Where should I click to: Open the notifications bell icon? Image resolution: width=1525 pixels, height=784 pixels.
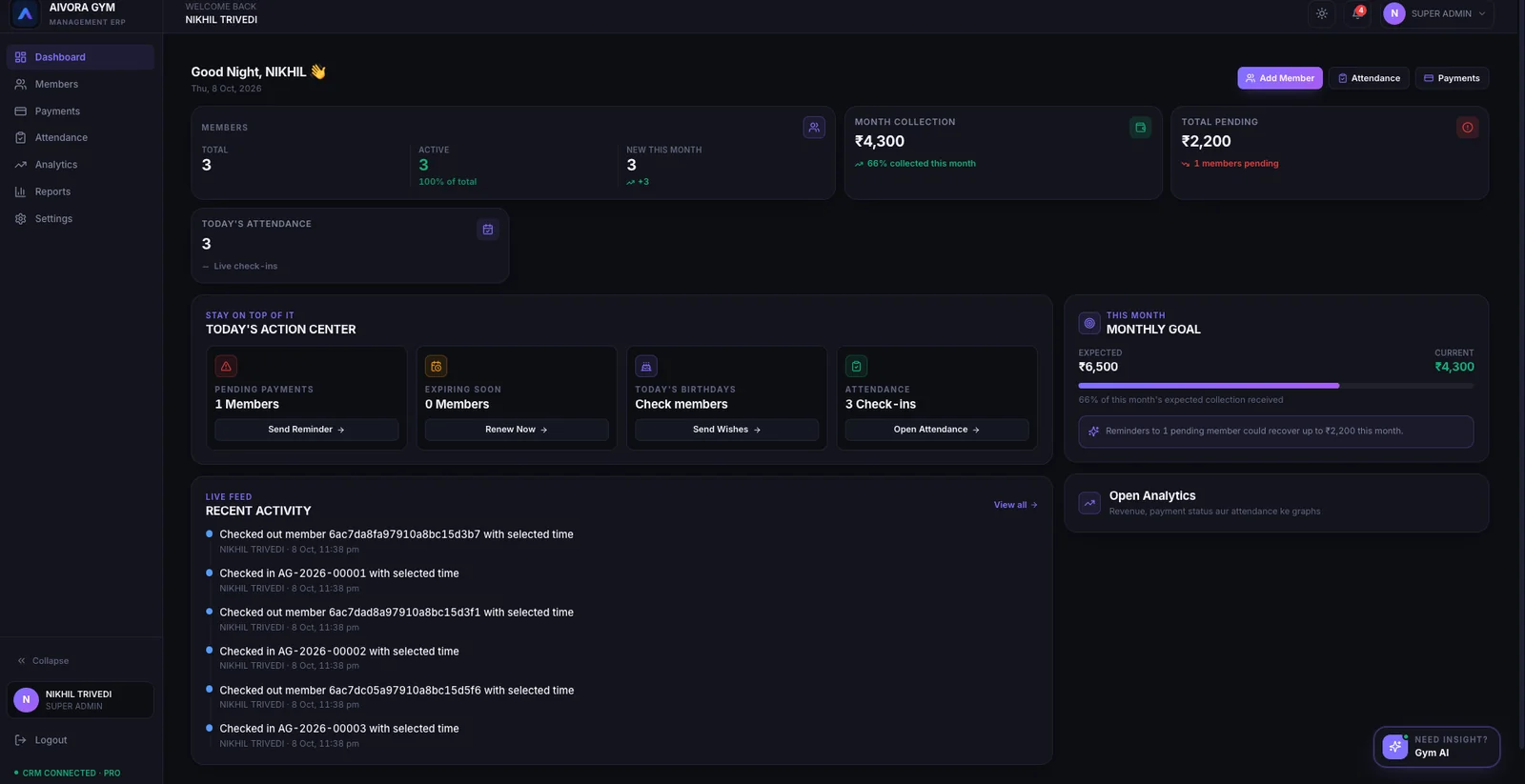pyautogui.click(x=1357, y=13)
